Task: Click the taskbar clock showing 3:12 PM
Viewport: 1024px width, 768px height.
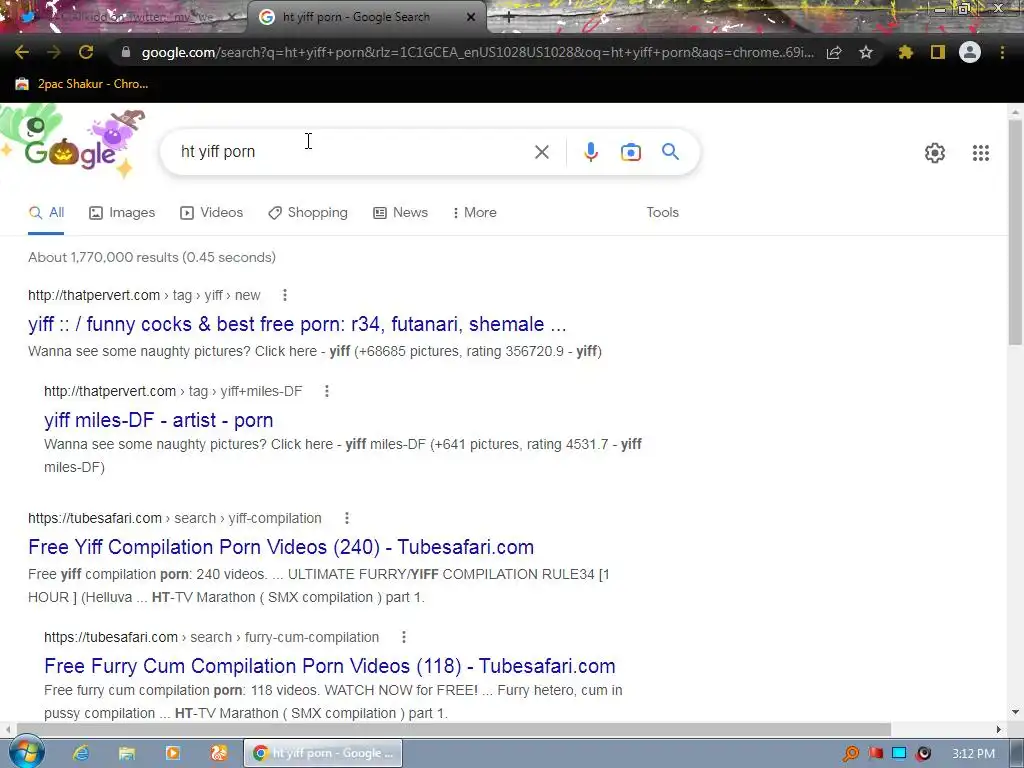Action: (x=972, y=754)
